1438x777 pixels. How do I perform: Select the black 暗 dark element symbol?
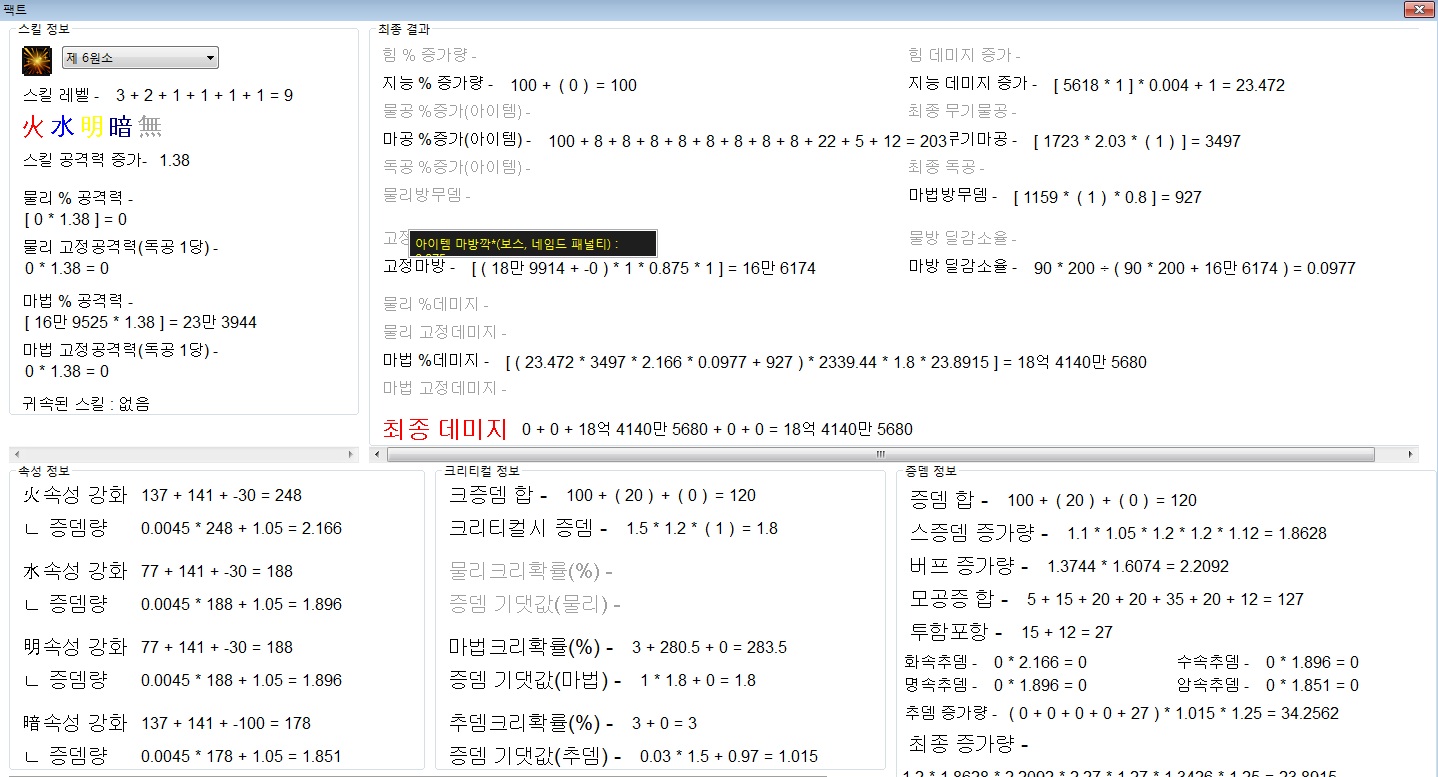120,127
